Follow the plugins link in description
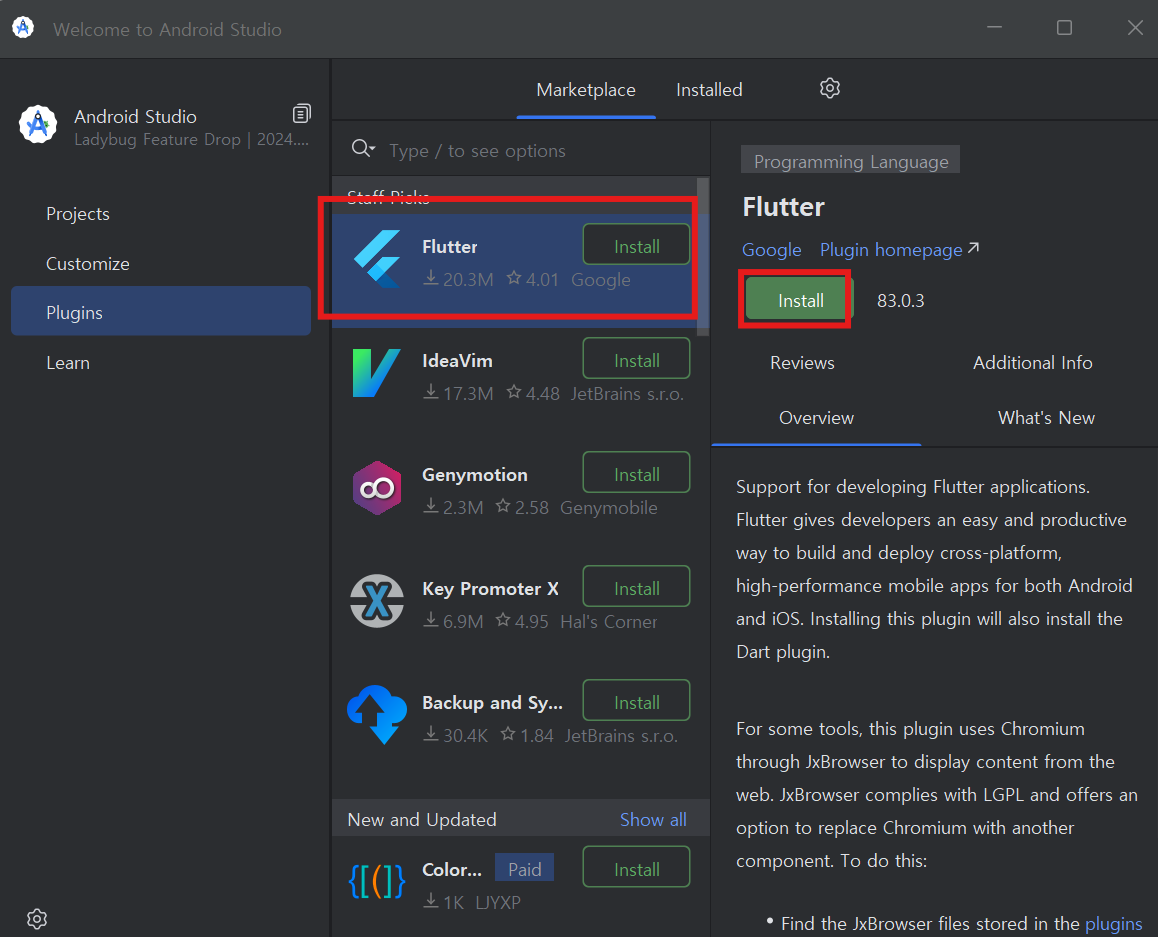Screen dimensions: 1158x937 [x=1114, y=924]
